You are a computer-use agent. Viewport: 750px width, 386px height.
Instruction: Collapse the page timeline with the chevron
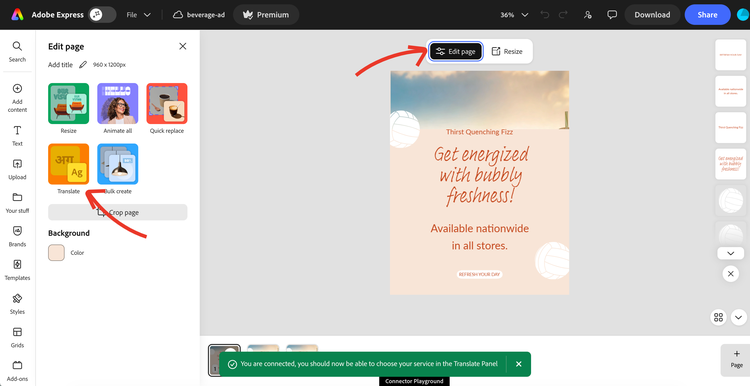[738, 317]
